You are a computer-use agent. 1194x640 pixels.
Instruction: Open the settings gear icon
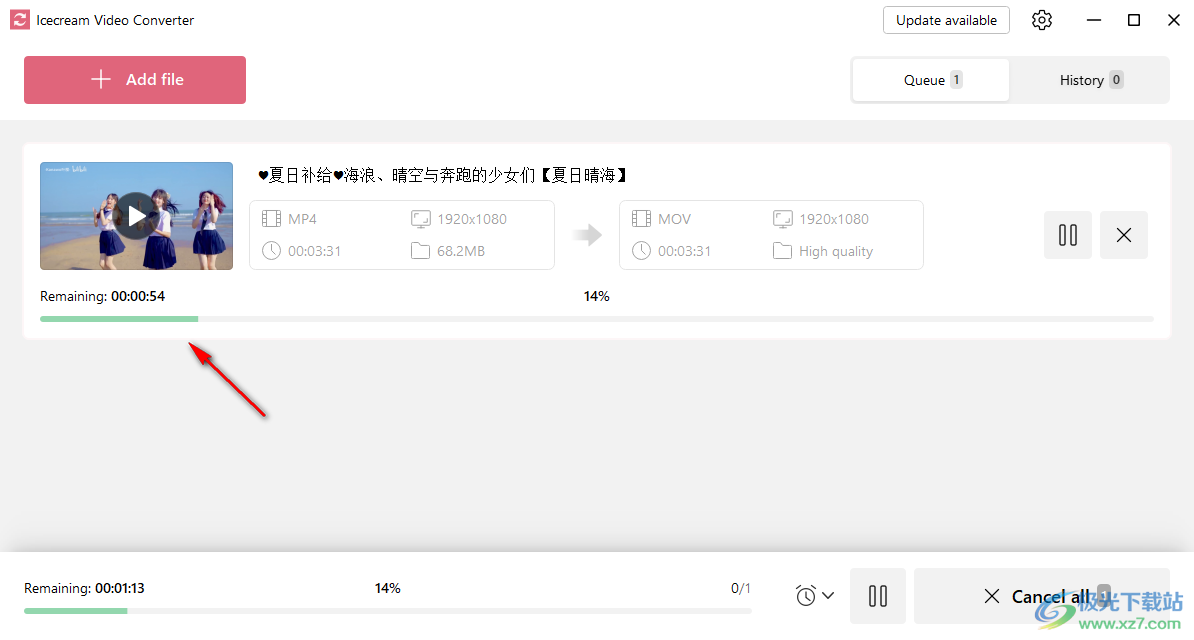coord(1042,20)
